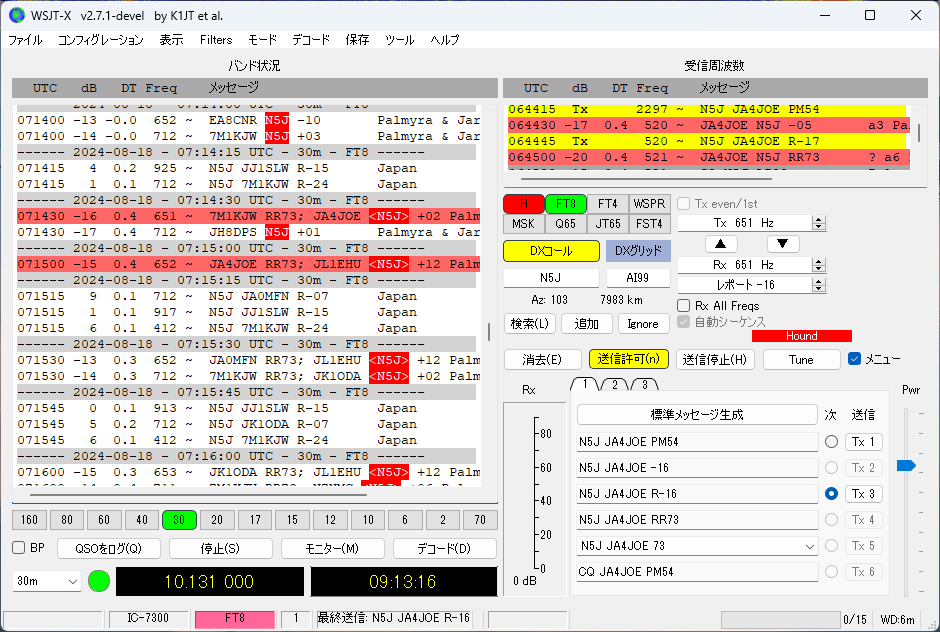The width and height of the screenshot is (940, 632).
Task: Click the 送信停止(H) halt Tx button
Action: [x=715, y=359]
